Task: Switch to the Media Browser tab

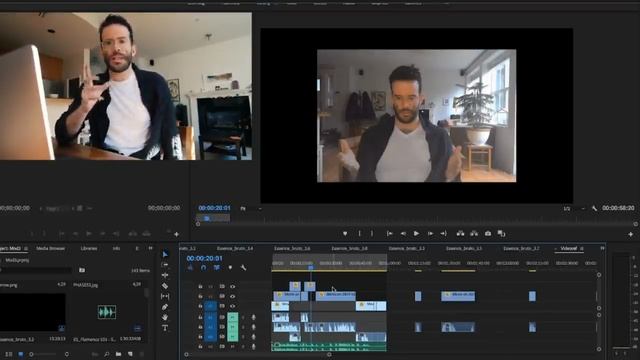Action: (51, 248)
